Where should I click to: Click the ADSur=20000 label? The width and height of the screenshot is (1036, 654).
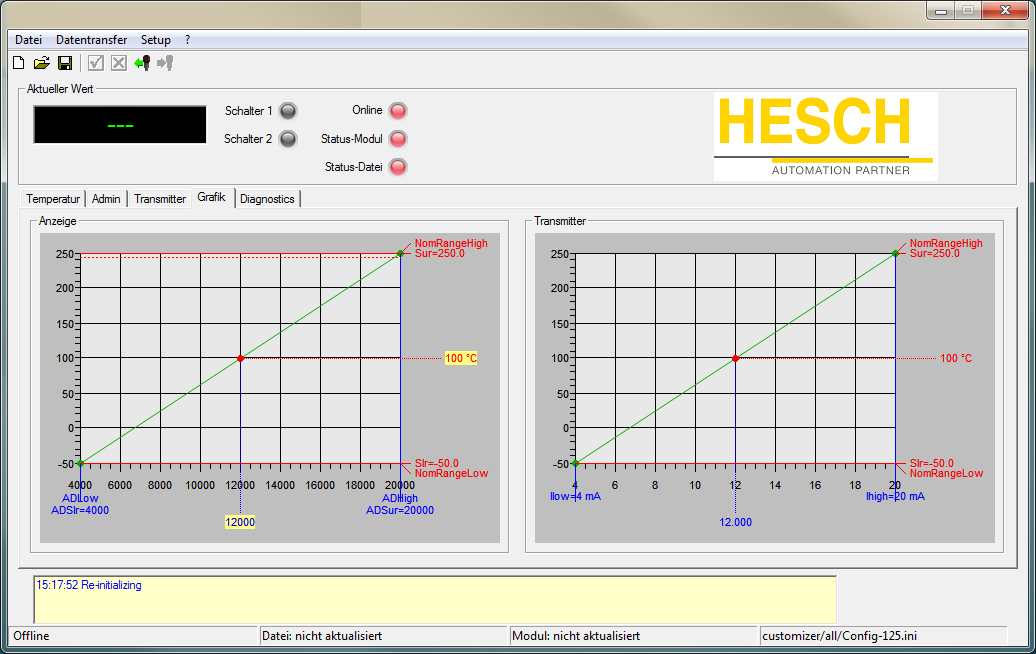(400, 510)
